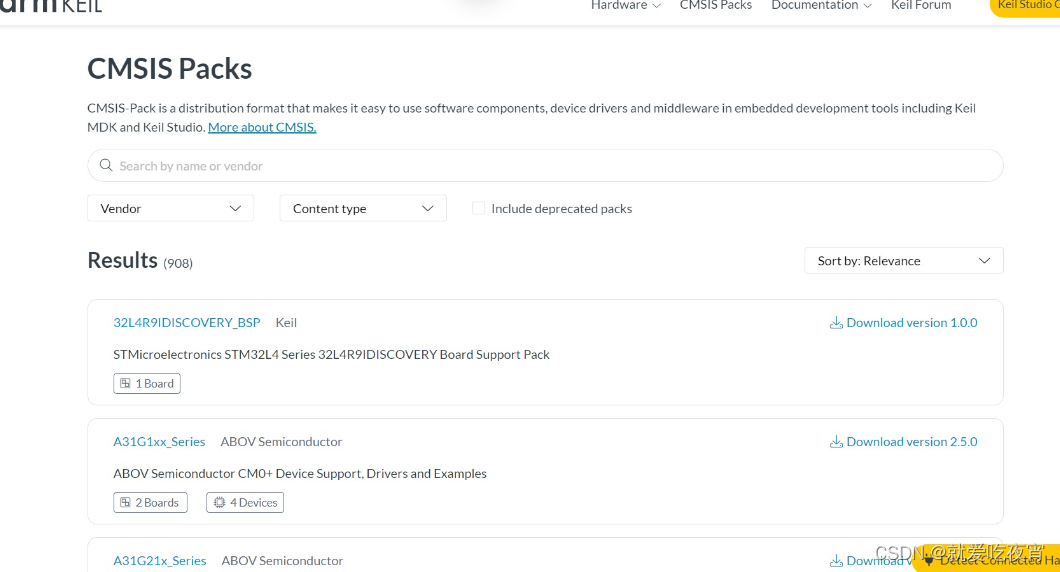
Task: Open the Content type dropdown
Action: 363,208
